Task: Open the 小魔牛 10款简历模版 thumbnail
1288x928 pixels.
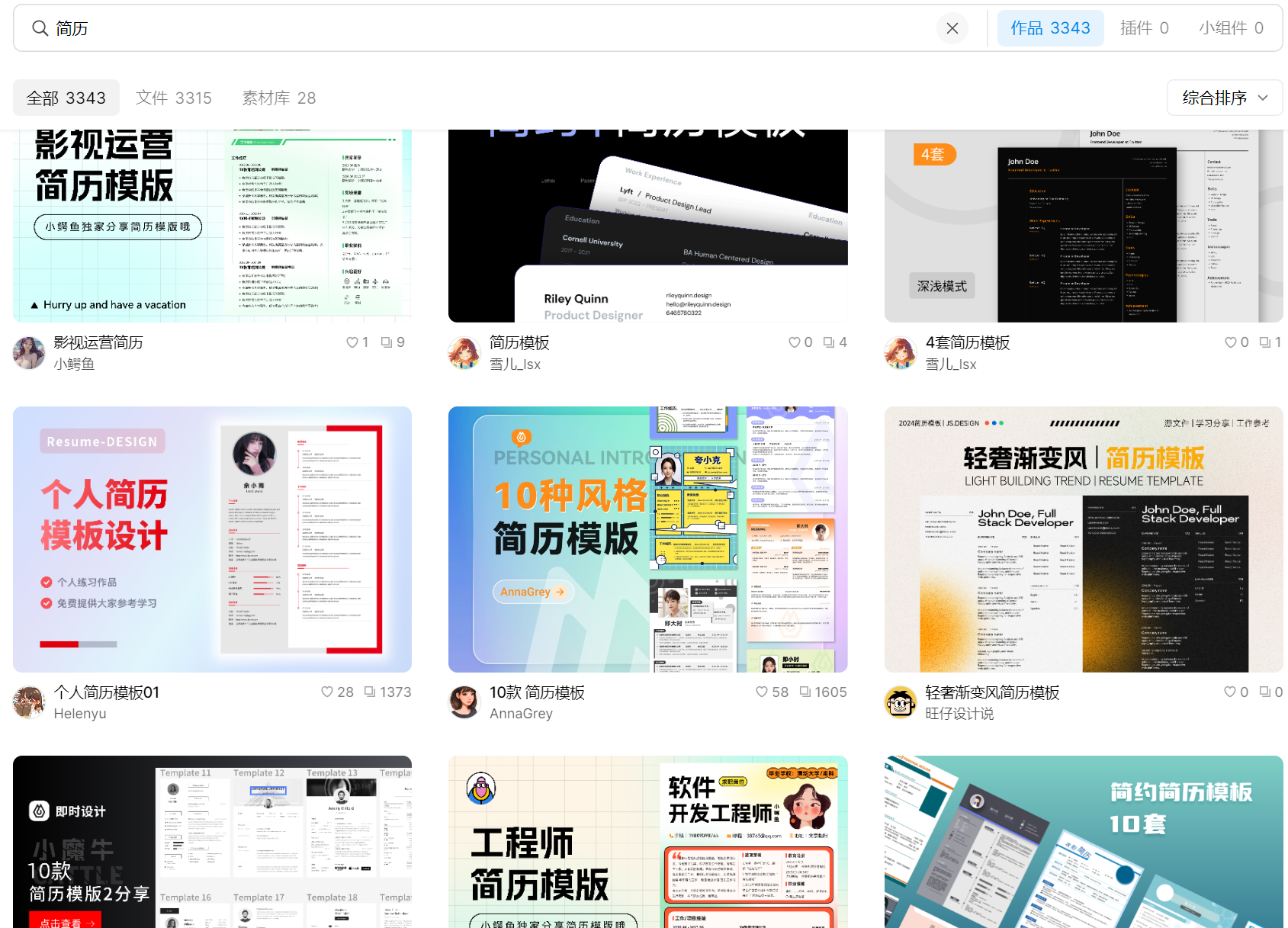Action: point(212,842)
